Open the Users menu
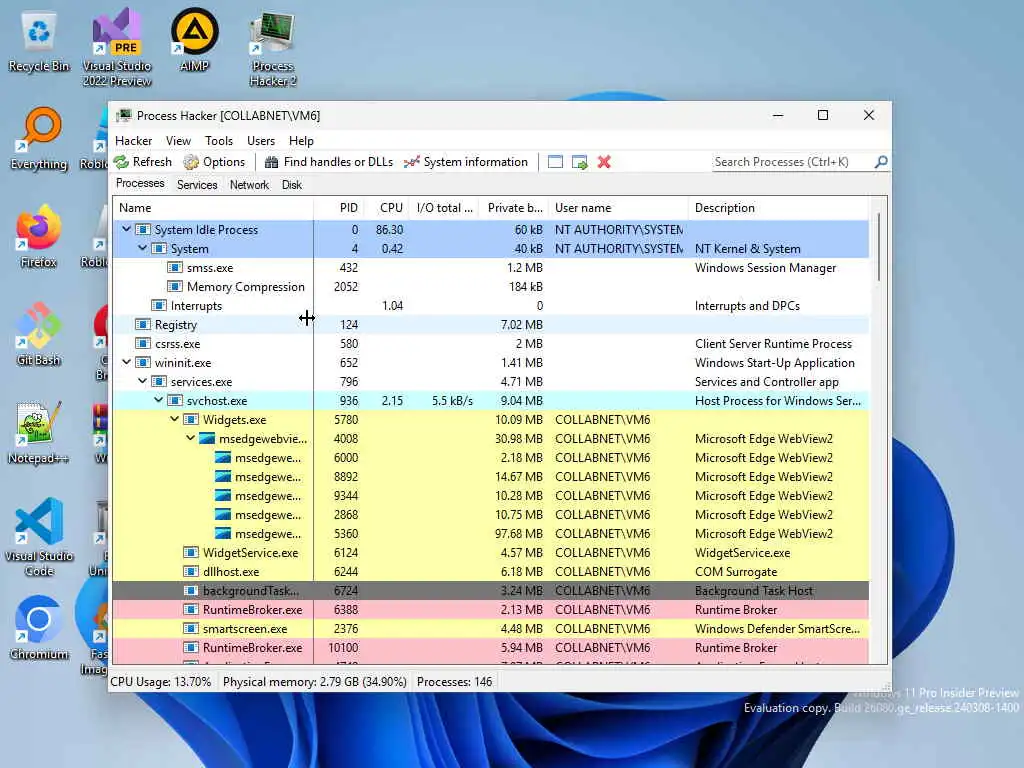The image size is (1024, 768). tap(261, 140)
